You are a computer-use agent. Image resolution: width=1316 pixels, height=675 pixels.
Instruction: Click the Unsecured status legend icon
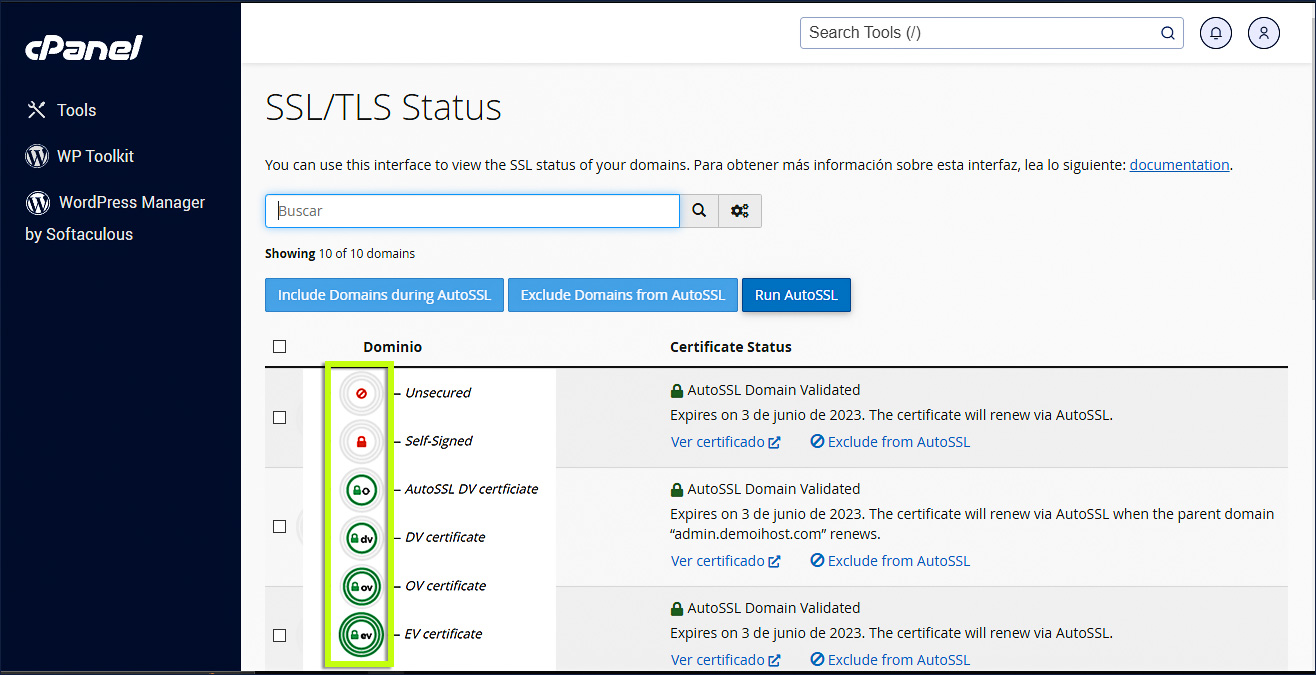360,393
